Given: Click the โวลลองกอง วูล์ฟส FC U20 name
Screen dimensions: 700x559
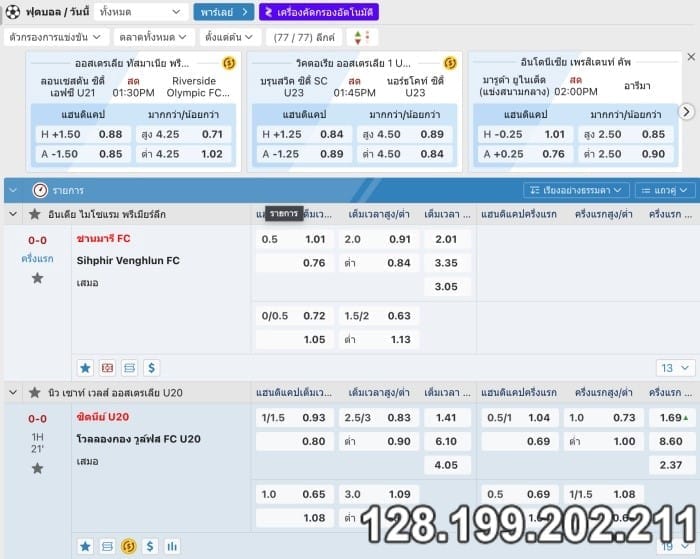Looking at the screenshot, I should (138, 439).
